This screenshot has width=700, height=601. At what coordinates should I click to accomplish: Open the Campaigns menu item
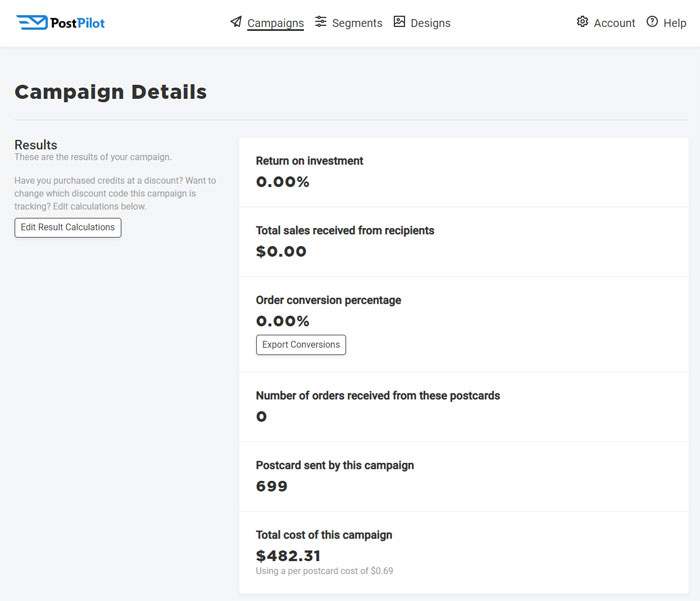pos(275,23)
